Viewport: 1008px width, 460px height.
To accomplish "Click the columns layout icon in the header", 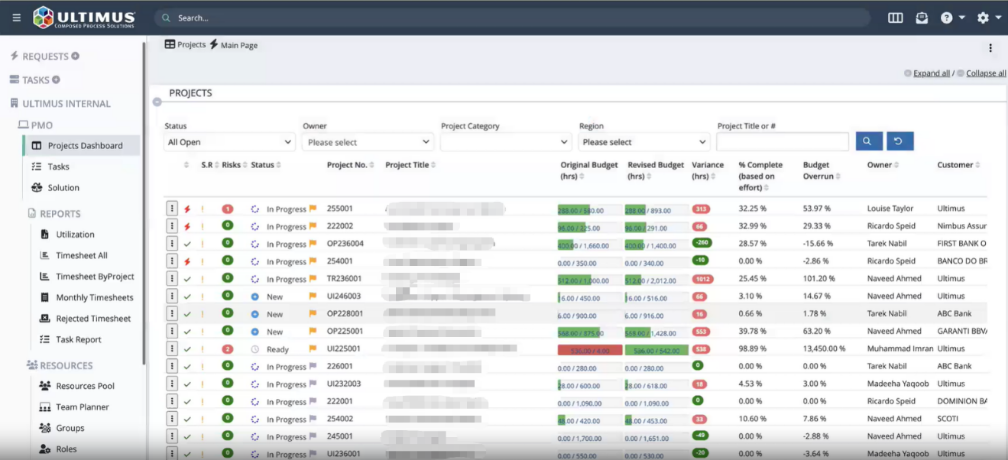I will (x=896, y=18).
